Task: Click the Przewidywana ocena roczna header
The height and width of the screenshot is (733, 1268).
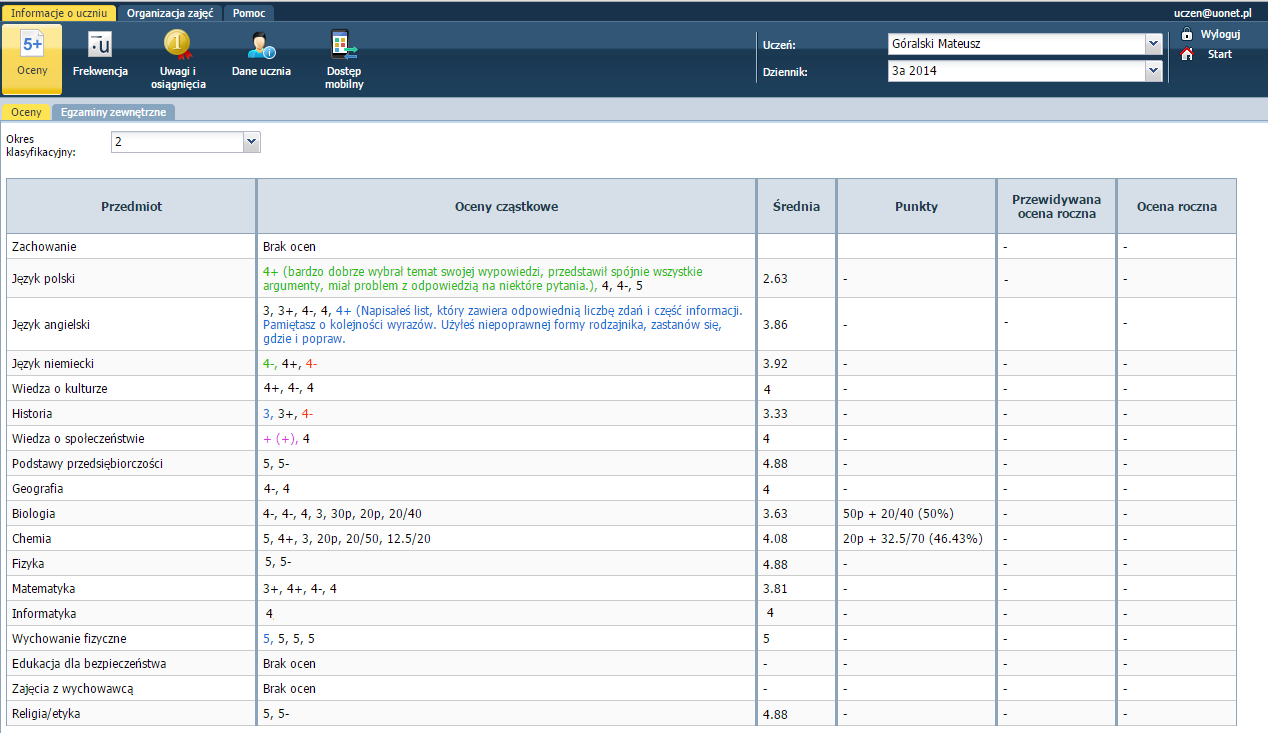Action: pyautogui.click(x=1056, y=206)
